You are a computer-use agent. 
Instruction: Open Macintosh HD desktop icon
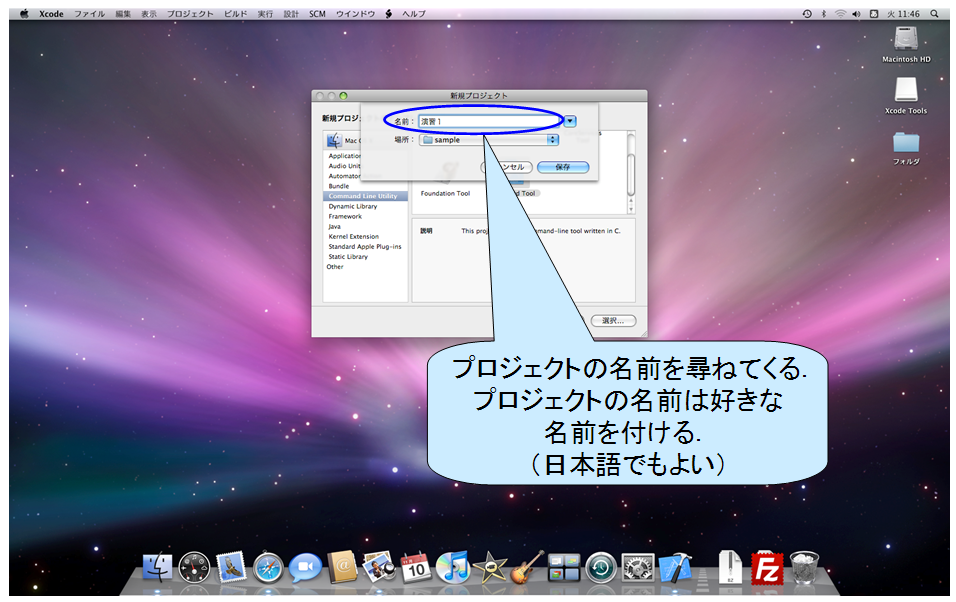tap(906, 45)
